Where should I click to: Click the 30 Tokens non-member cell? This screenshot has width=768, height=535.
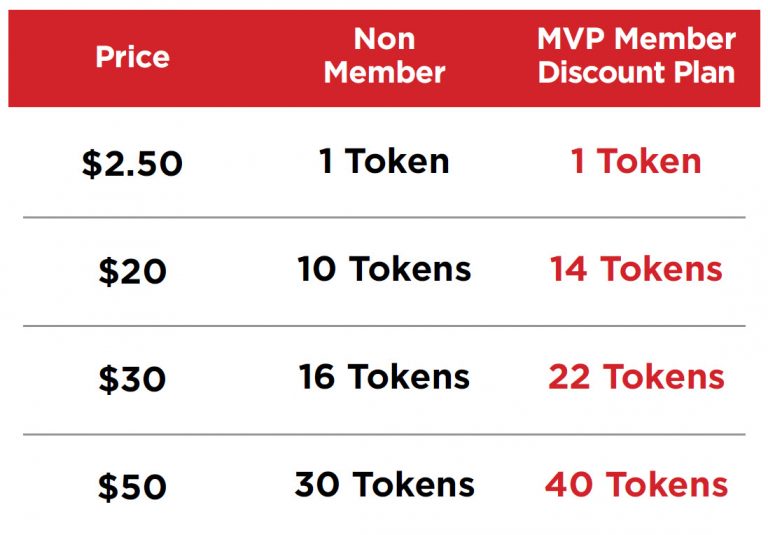pos(384,485)
